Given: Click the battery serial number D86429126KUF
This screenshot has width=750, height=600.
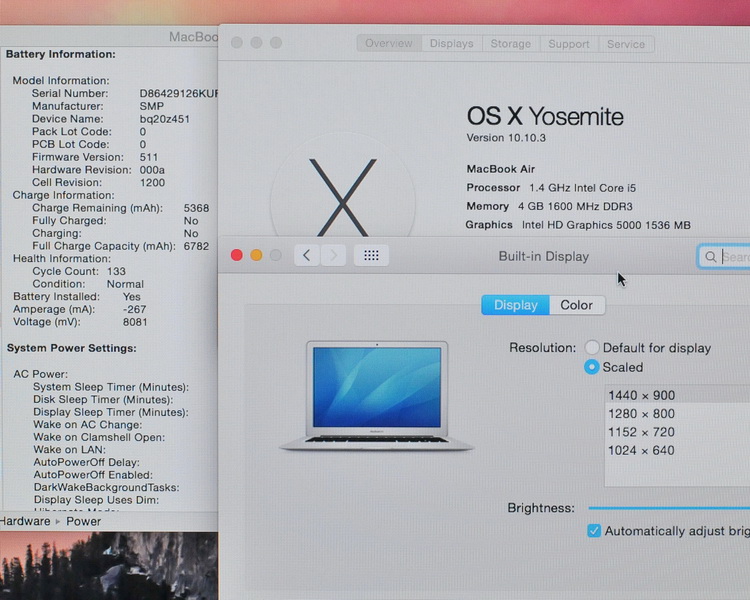Looking at the screenshot, I should 178,93.
